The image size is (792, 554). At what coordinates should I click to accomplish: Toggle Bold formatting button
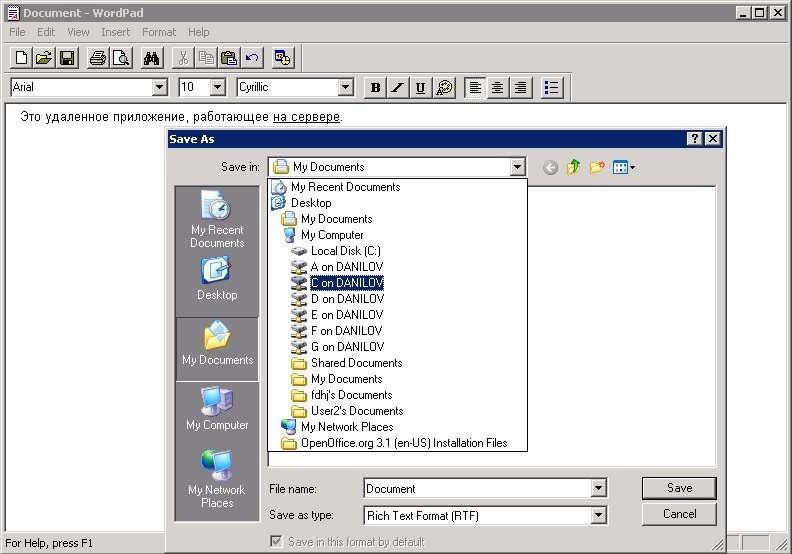point(375,88)
